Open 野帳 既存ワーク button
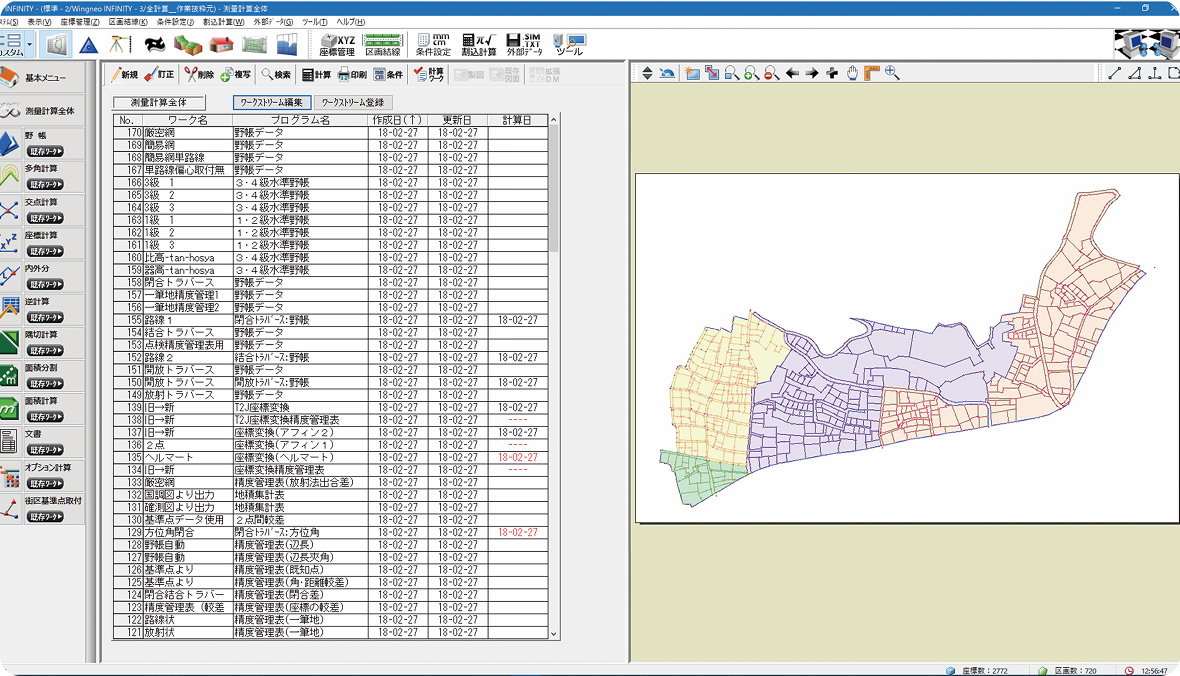The height and width of the screenshot is (676, 1180). pos(45,151)
